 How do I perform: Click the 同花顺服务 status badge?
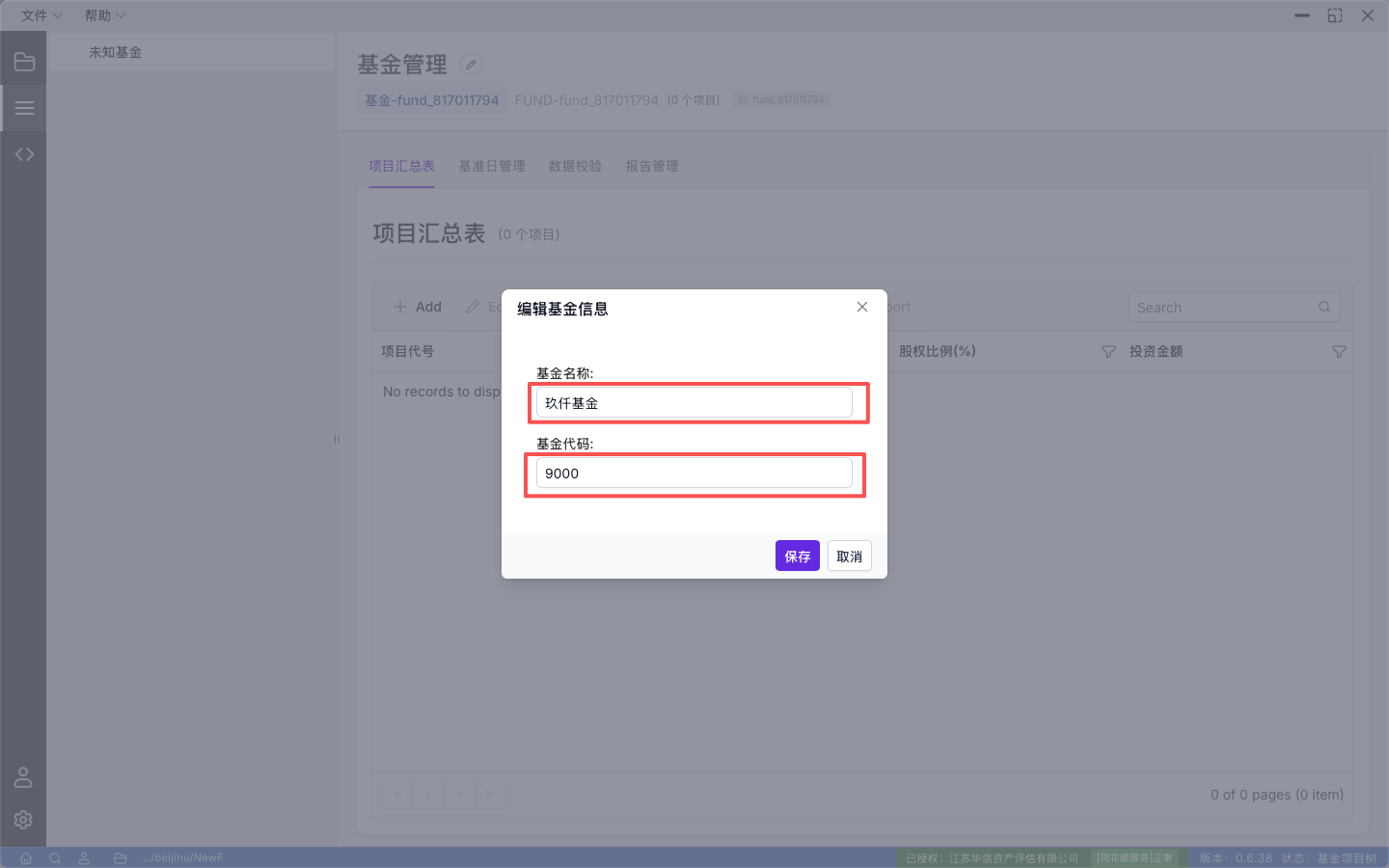(x=1134, y=858)
